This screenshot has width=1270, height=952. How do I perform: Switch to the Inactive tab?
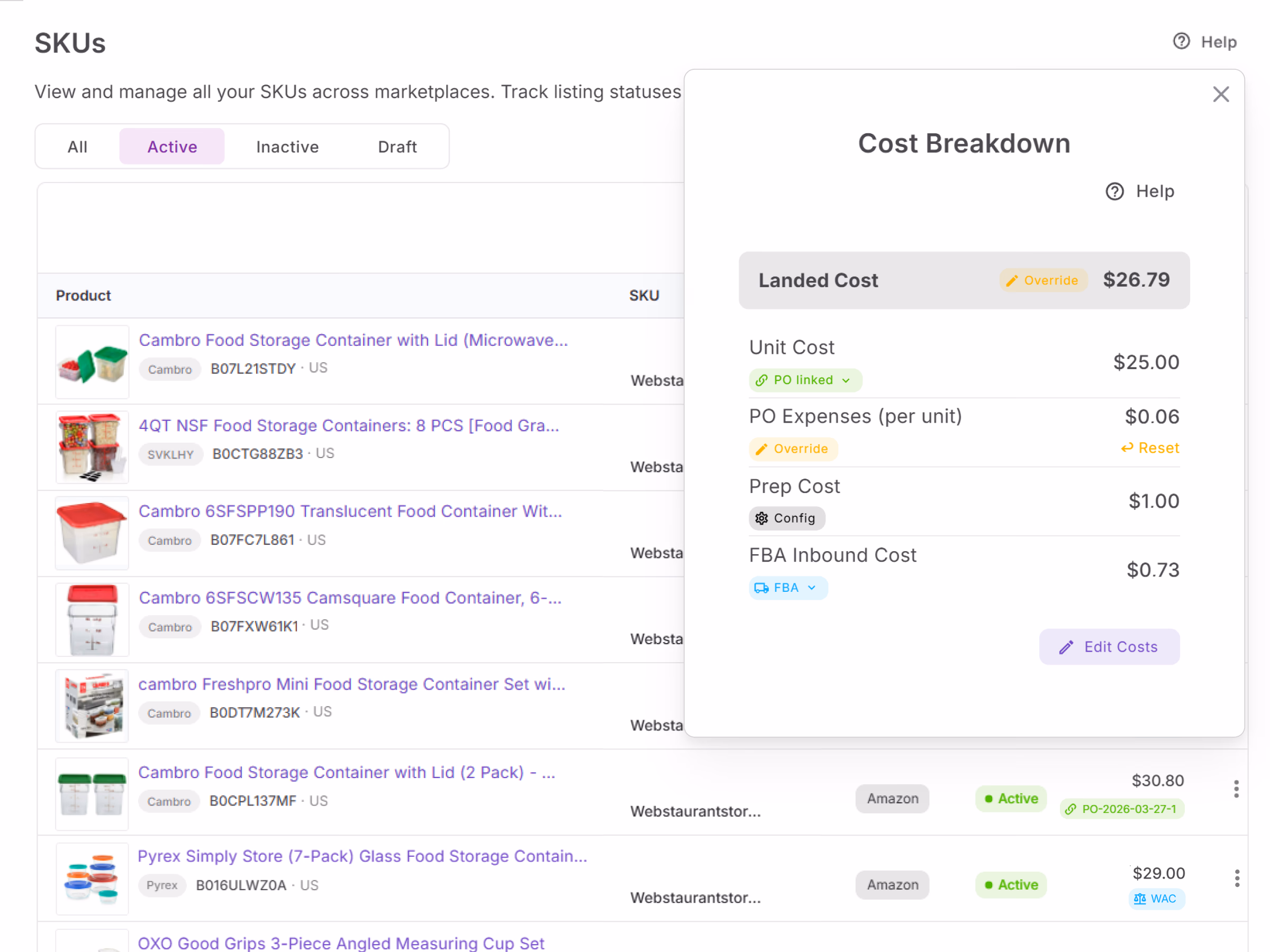coord(287,147)
